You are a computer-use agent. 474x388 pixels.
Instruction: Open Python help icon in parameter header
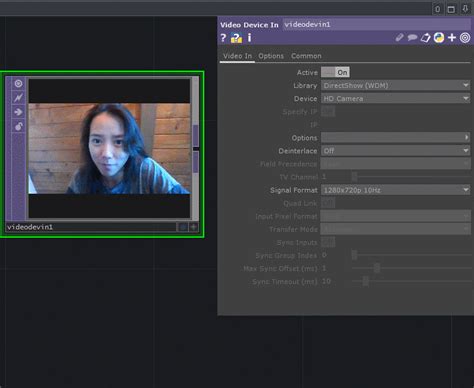[236, 38]
